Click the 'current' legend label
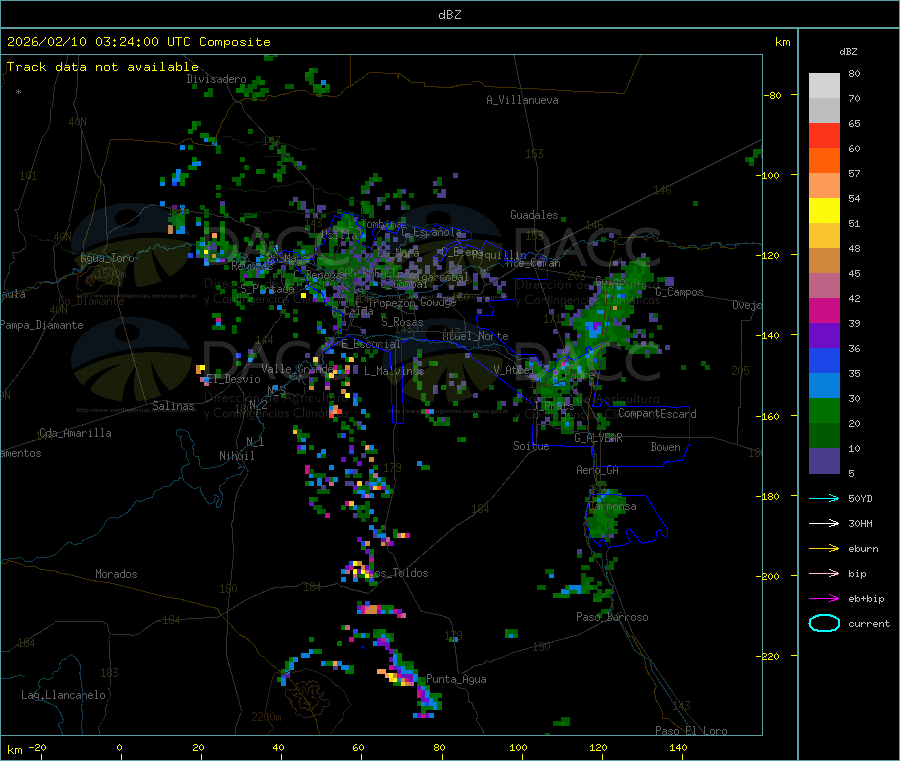Viewport: 900px width, 761px height. click(869, 624)
